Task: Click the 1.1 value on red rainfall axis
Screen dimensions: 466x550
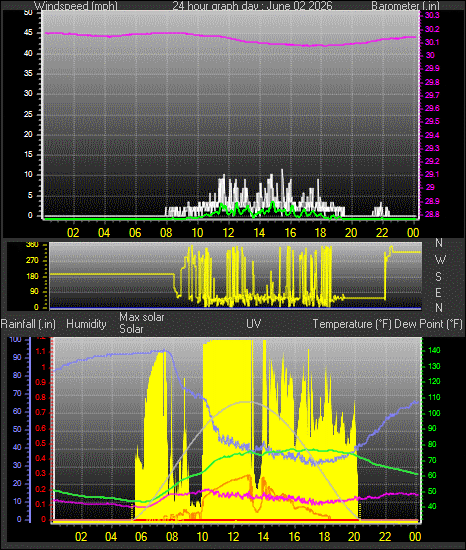Action: (x=41, y=351)
